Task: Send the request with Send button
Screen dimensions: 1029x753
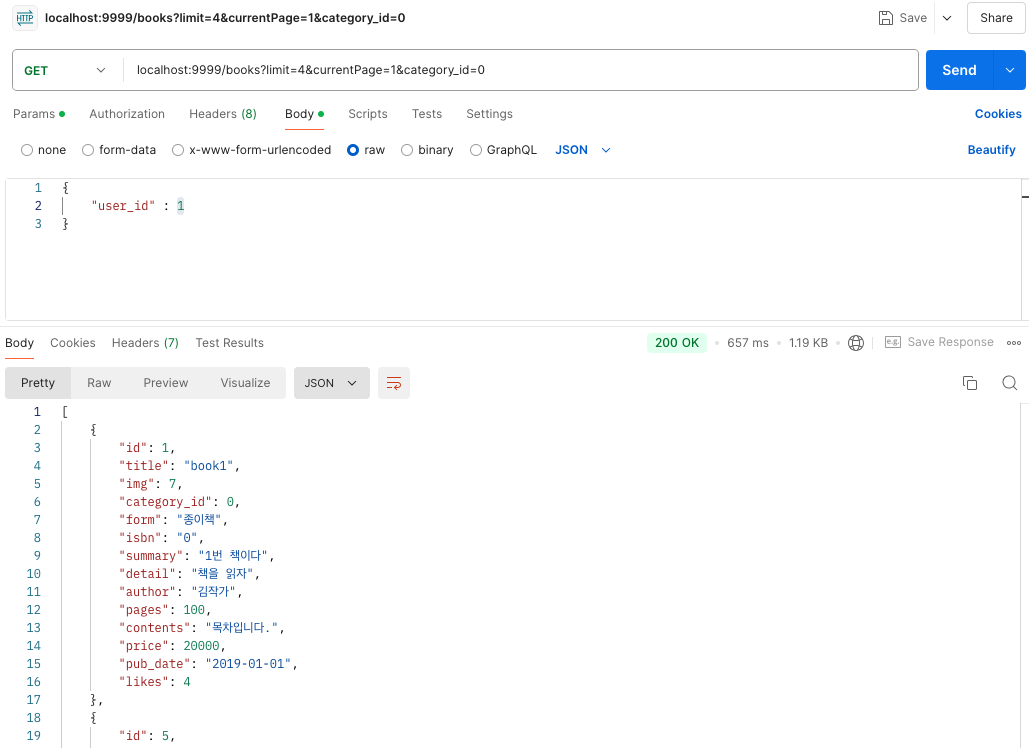Action: pos(959,70)
